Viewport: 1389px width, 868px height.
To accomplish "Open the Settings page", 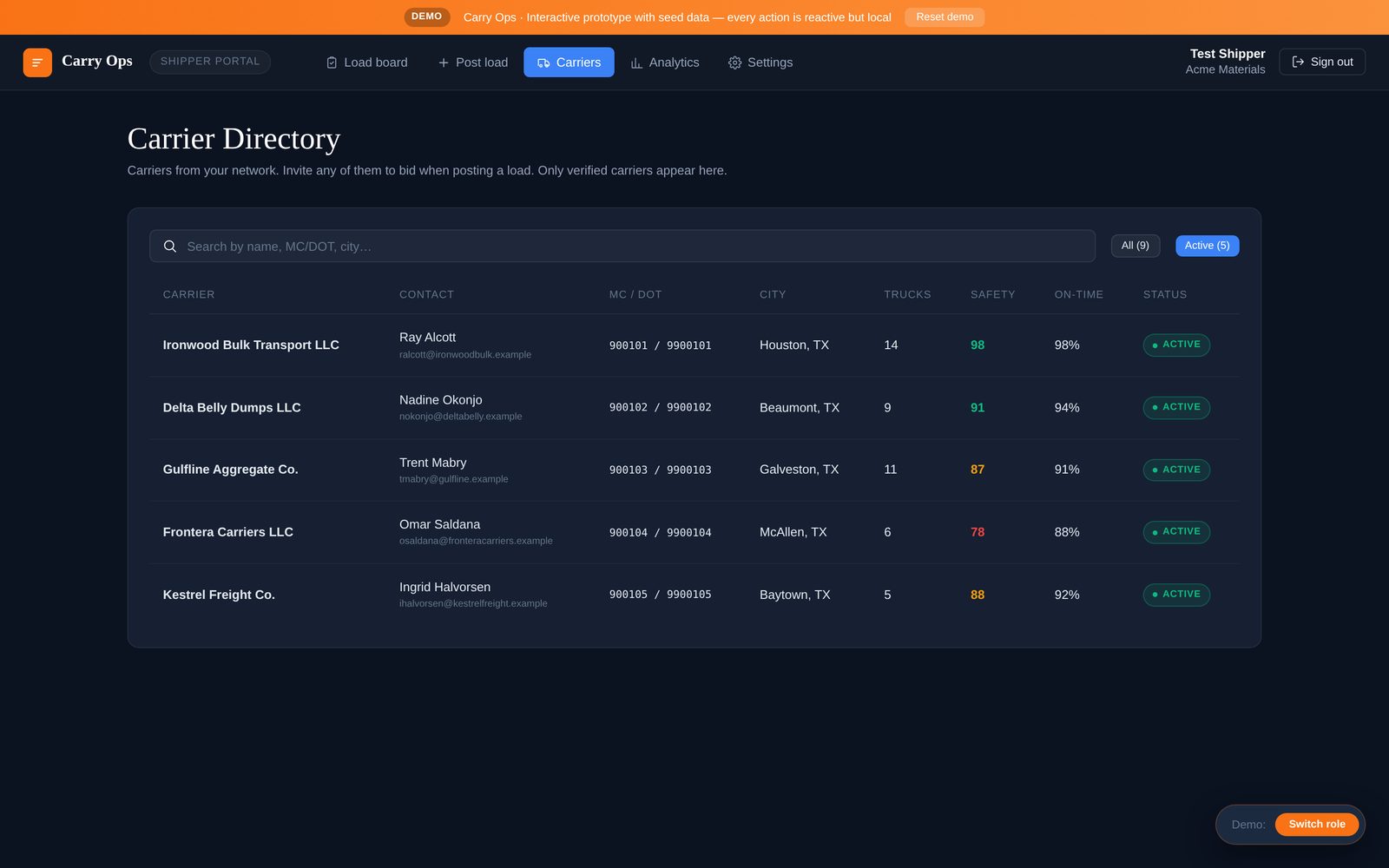I will click(x=760, y=62).
